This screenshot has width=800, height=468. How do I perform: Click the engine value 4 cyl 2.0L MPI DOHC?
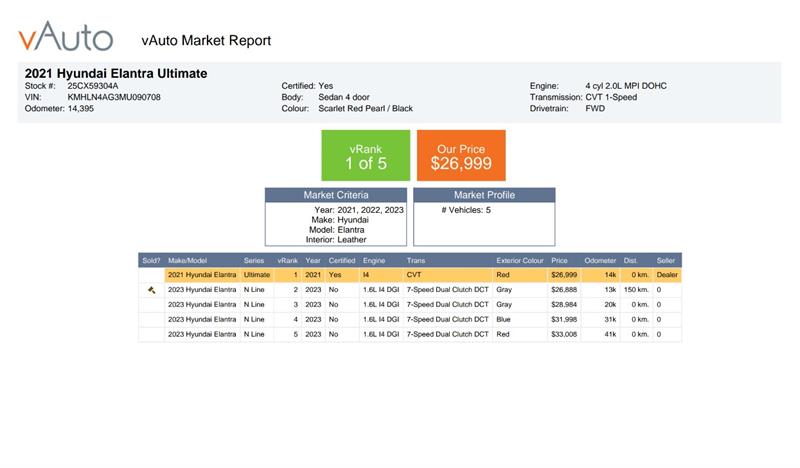click(x=626, y=86)
